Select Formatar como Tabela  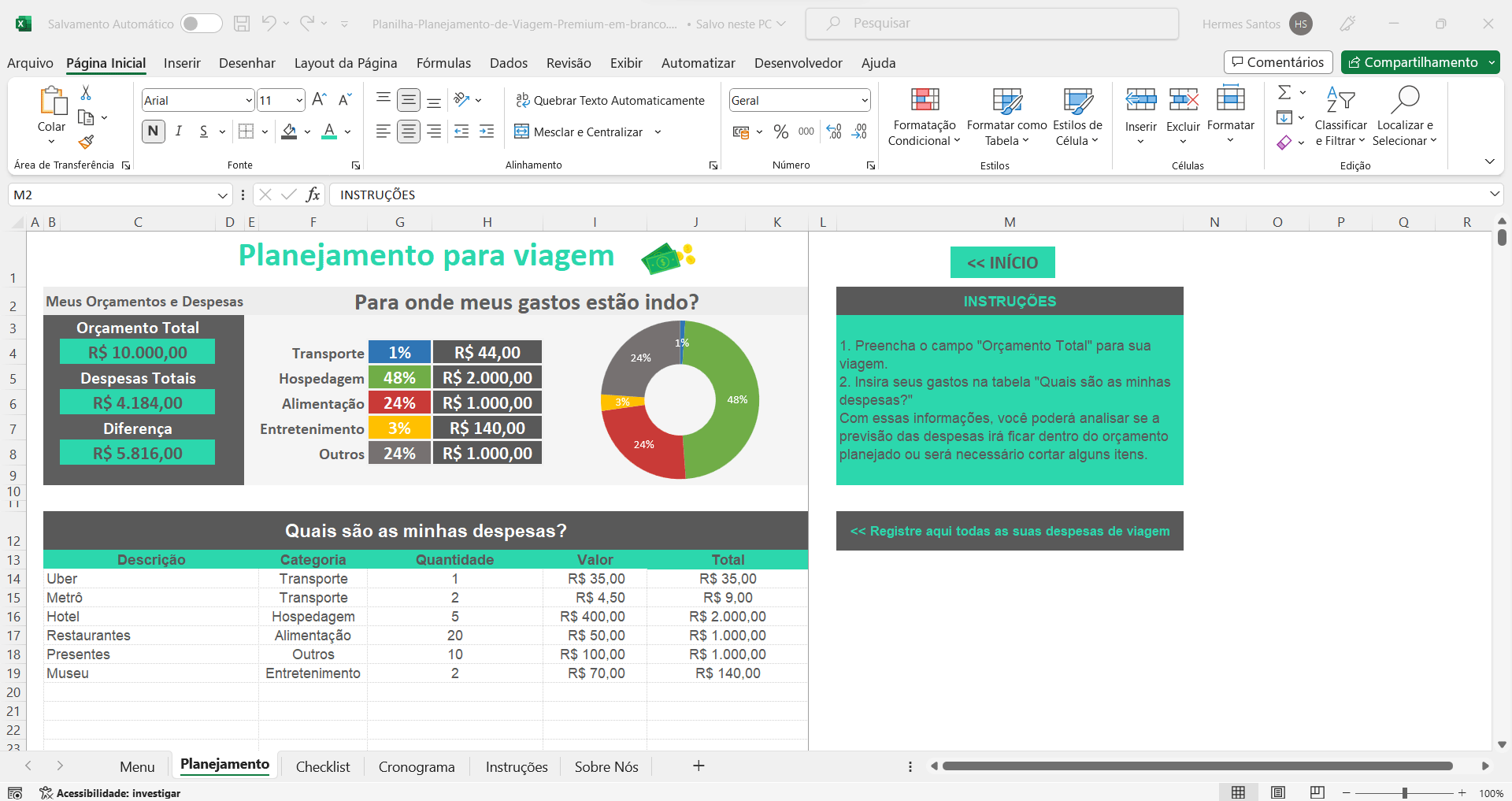[x=1006, y=117]
